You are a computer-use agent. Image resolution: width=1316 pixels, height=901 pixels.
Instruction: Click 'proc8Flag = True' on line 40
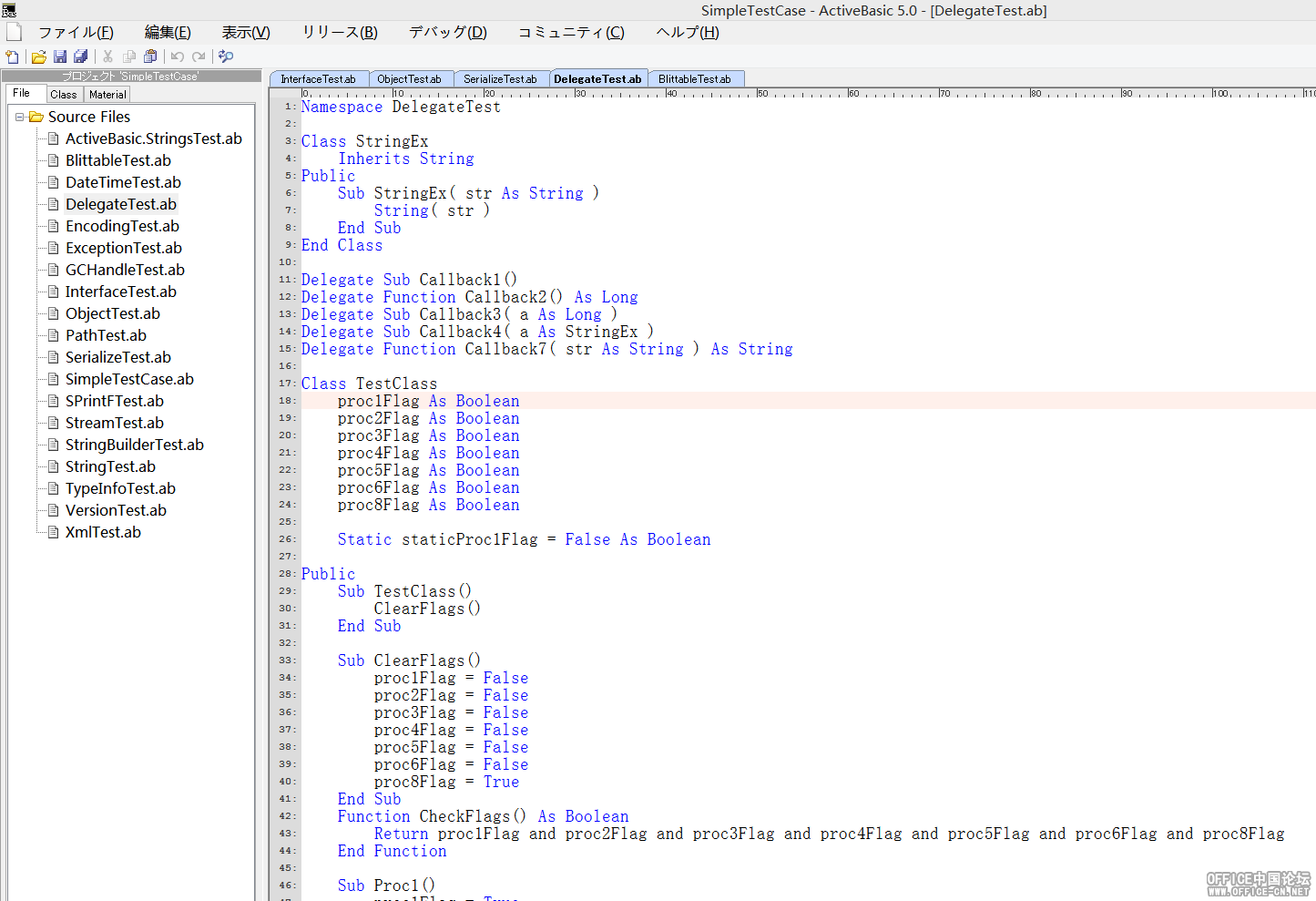point(446,782)
